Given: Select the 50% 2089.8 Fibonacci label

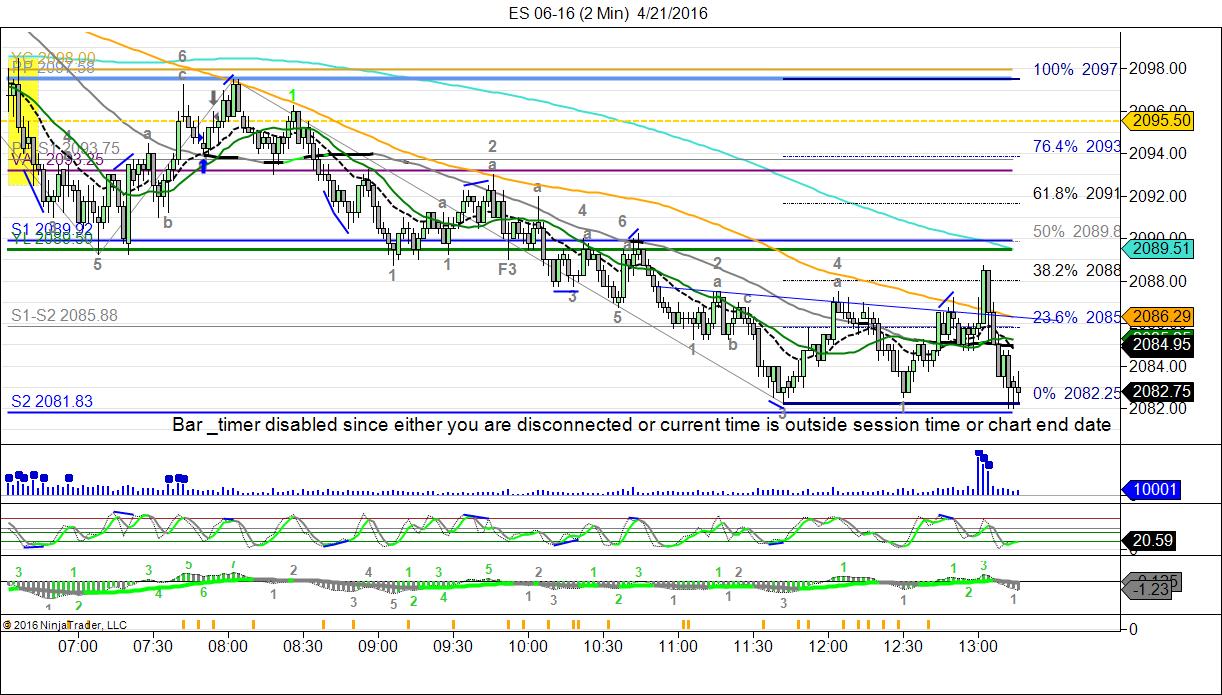Looking at the screenshot, I should 1076,232.
